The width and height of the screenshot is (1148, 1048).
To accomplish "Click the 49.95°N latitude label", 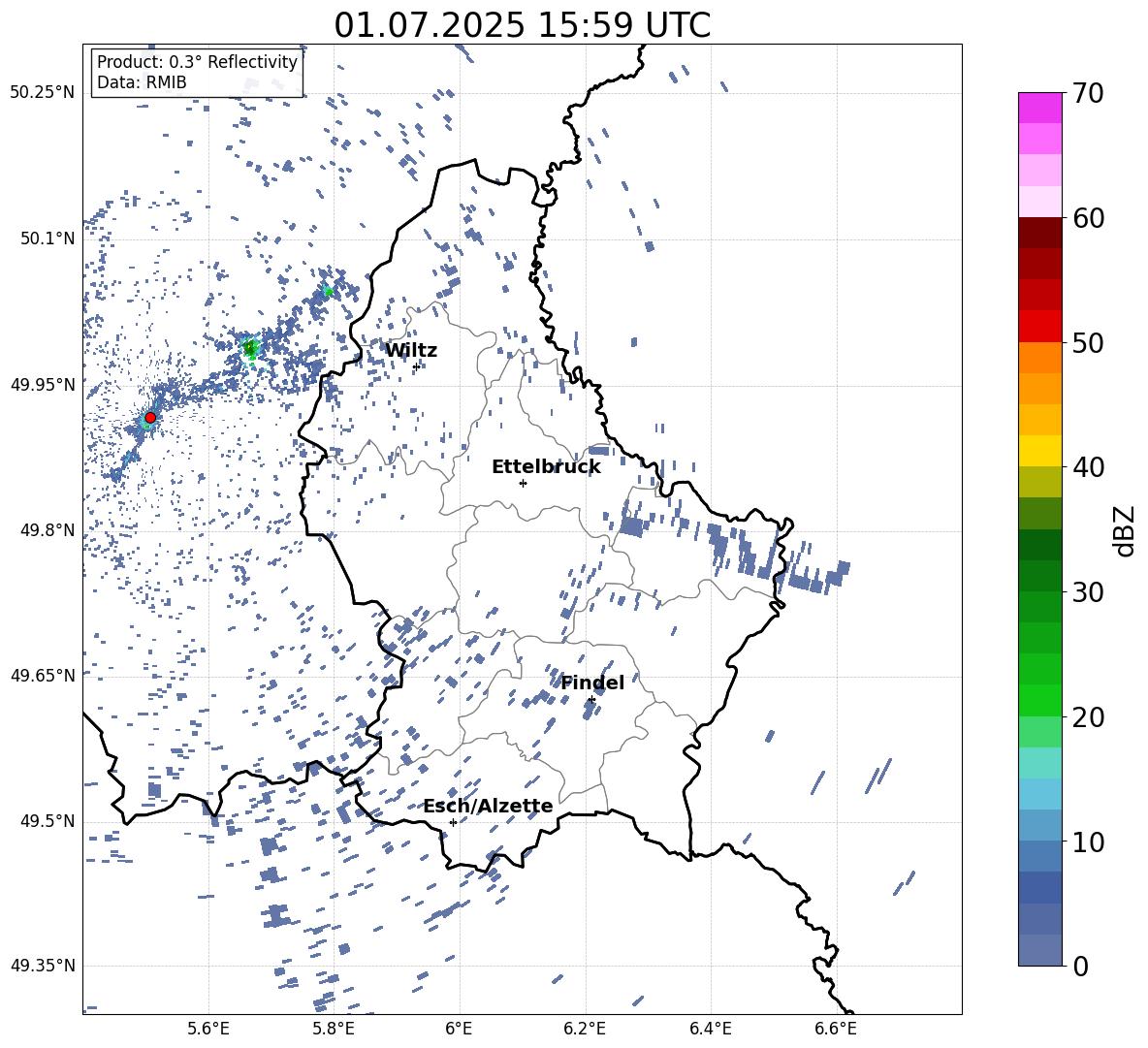I will 43,384.
